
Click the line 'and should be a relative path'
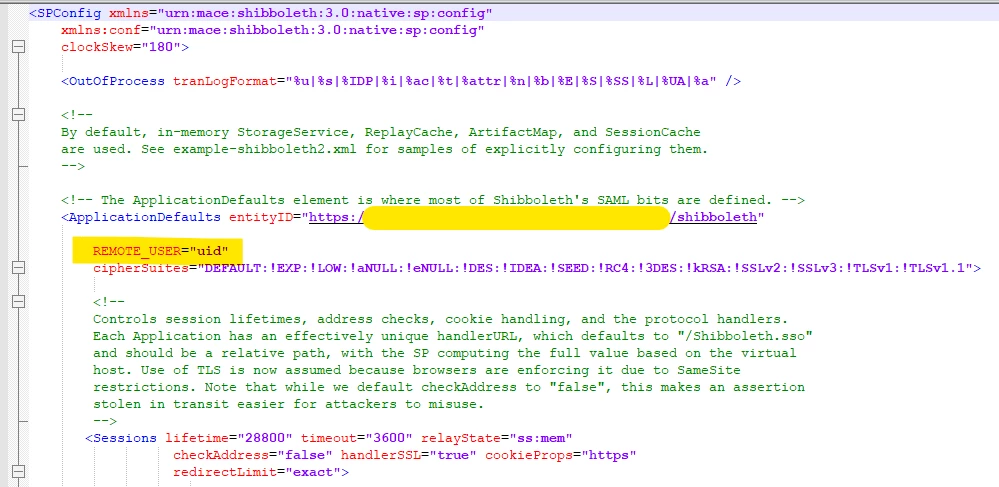445,353
